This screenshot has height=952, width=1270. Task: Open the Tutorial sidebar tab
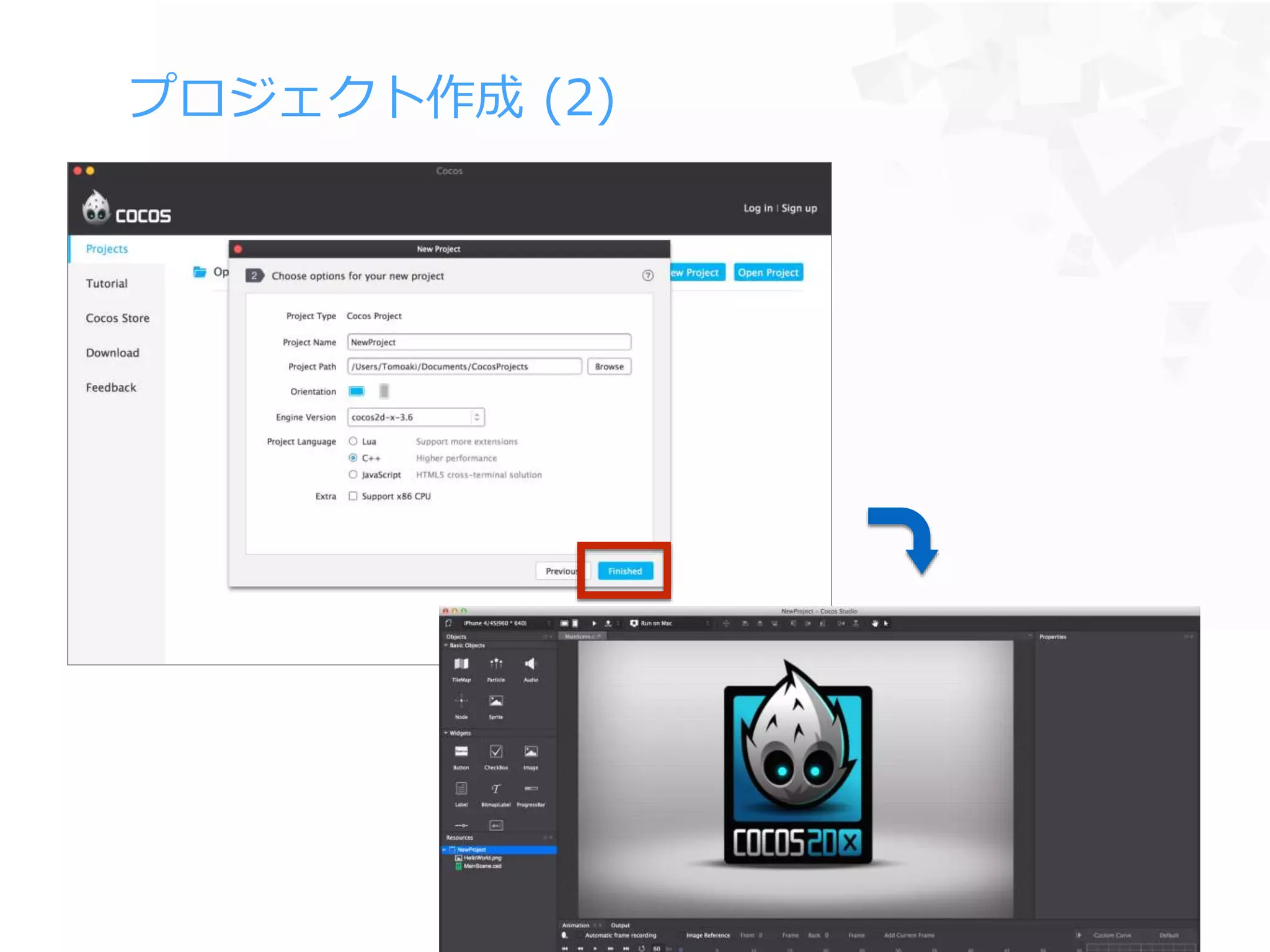point(107,283)
